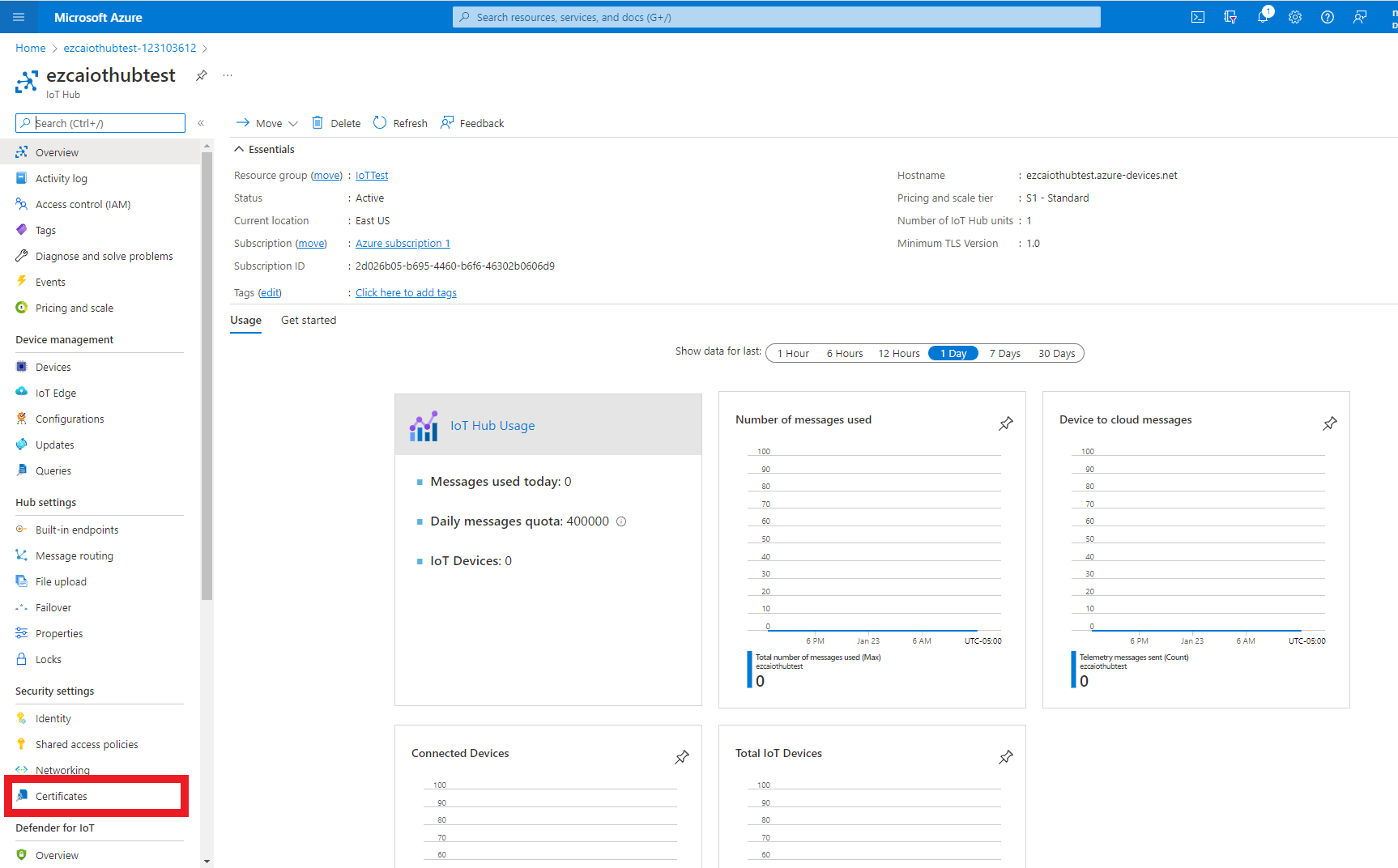Open feedback icon in top bar
Screen dimensions: 1398x868
tap(1360, 17)
